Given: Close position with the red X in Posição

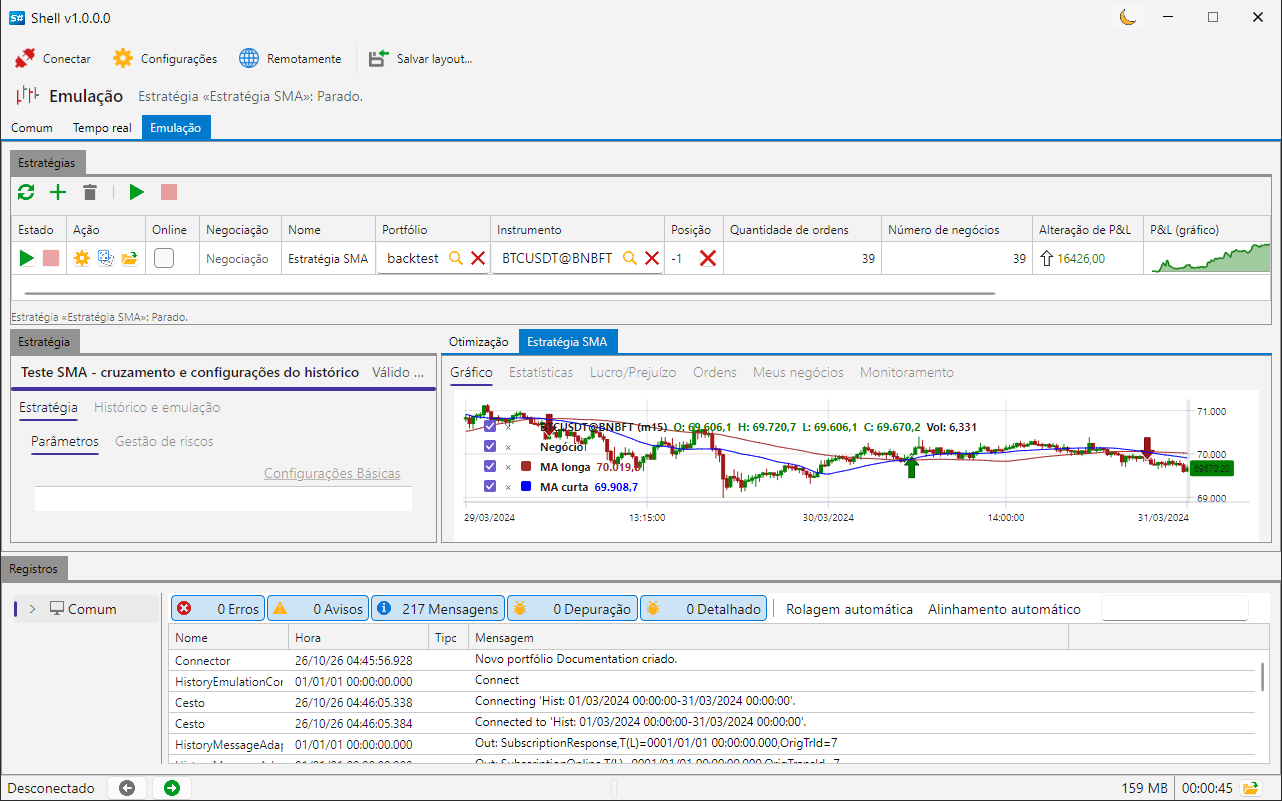Looking at the screenshot, I should pos(708,258).
